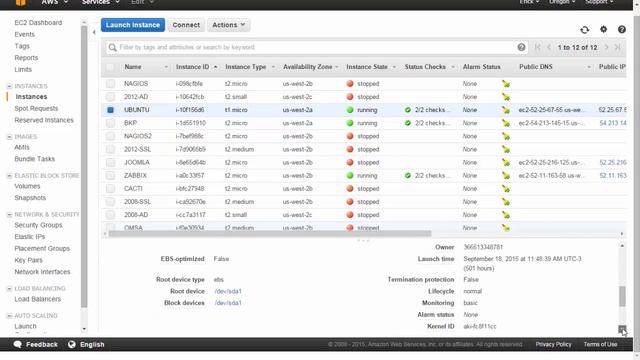
Task: Focus the filter by tags search field
Action: click(x=317, y=47)
